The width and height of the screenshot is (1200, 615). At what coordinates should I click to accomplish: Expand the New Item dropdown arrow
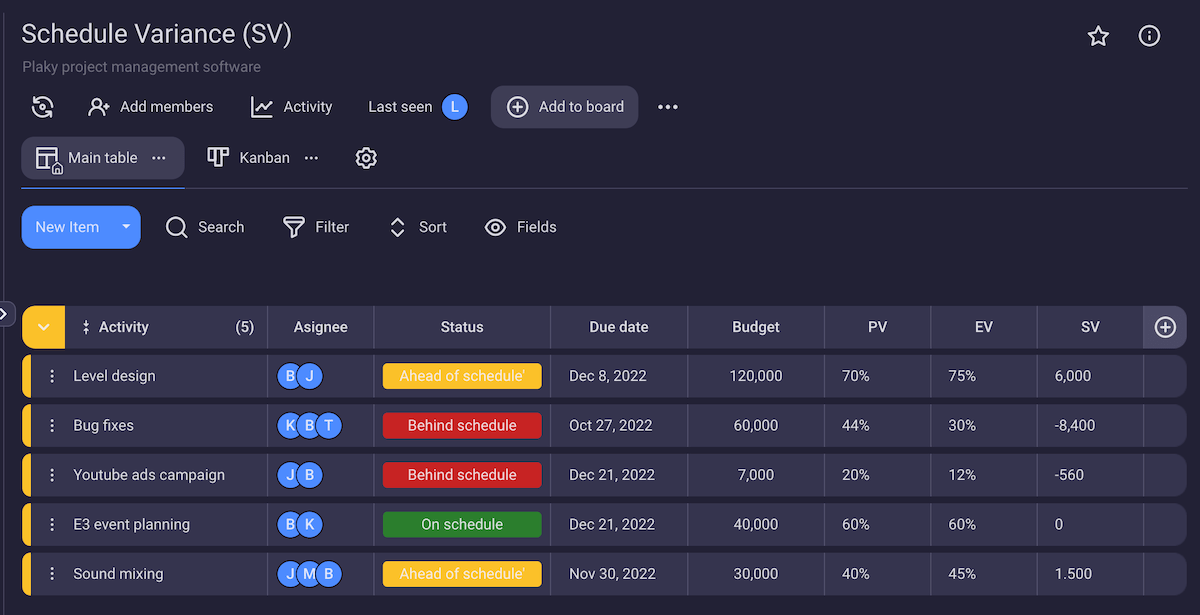pos(126,227)
